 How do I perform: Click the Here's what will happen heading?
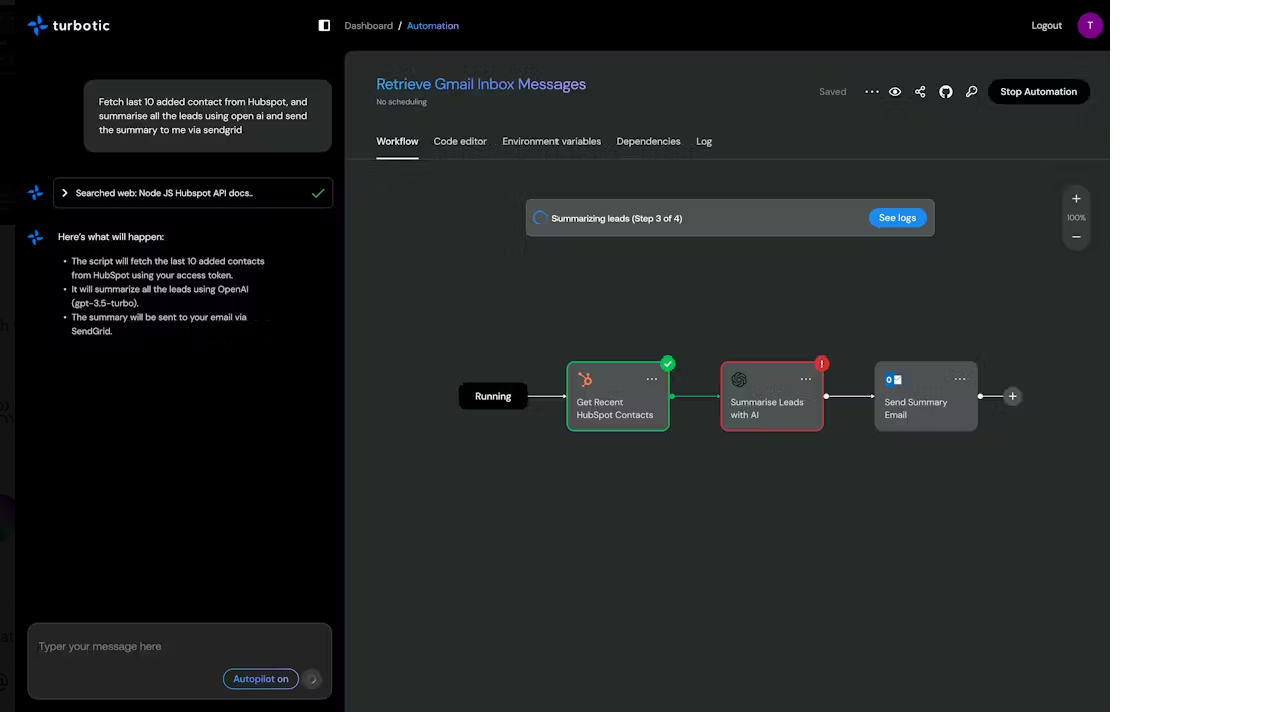(x=111, y=237)
